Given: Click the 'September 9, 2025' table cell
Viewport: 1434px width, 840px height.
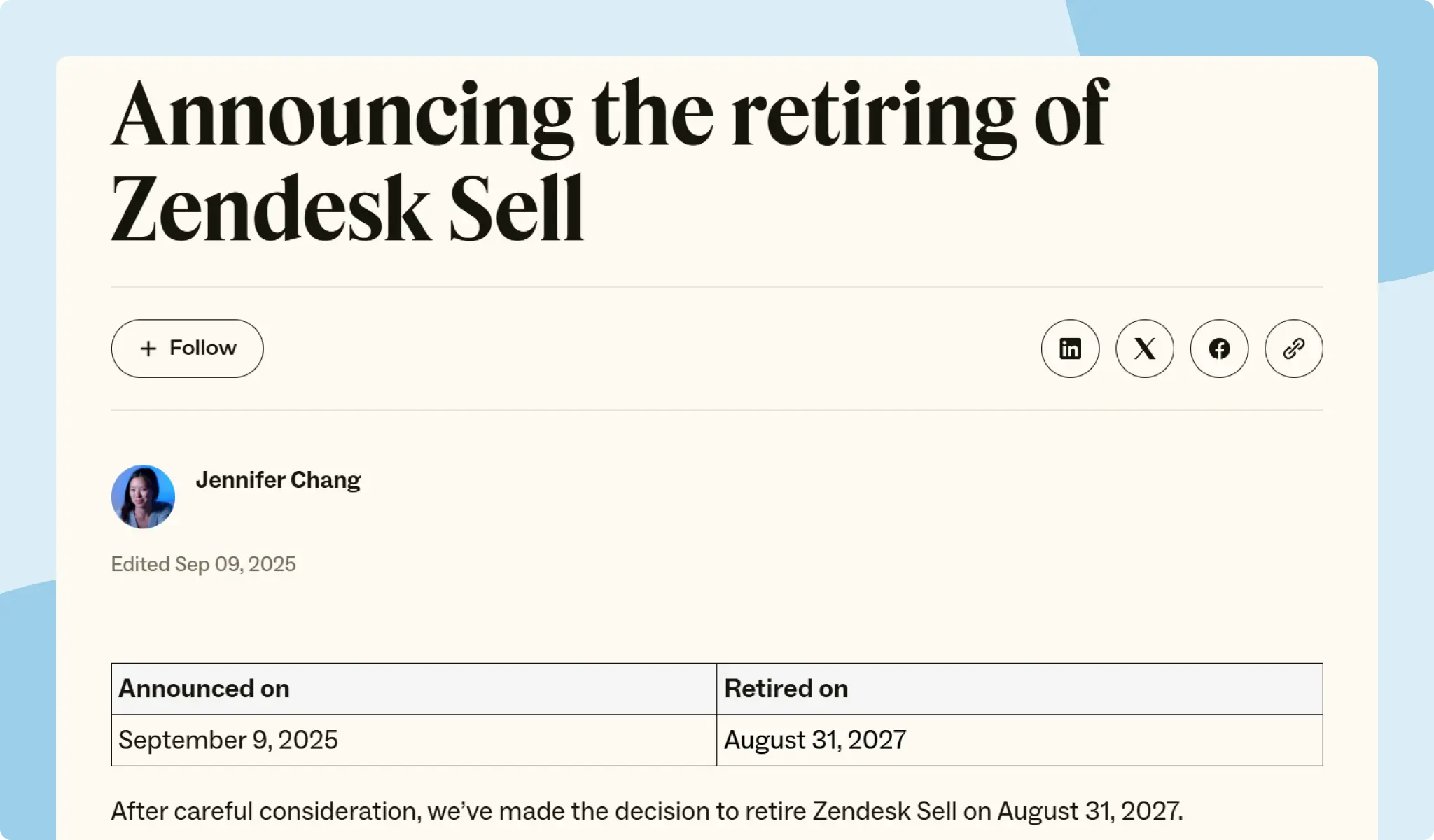Looking at the screenshot, I should (x=228, y=739).
